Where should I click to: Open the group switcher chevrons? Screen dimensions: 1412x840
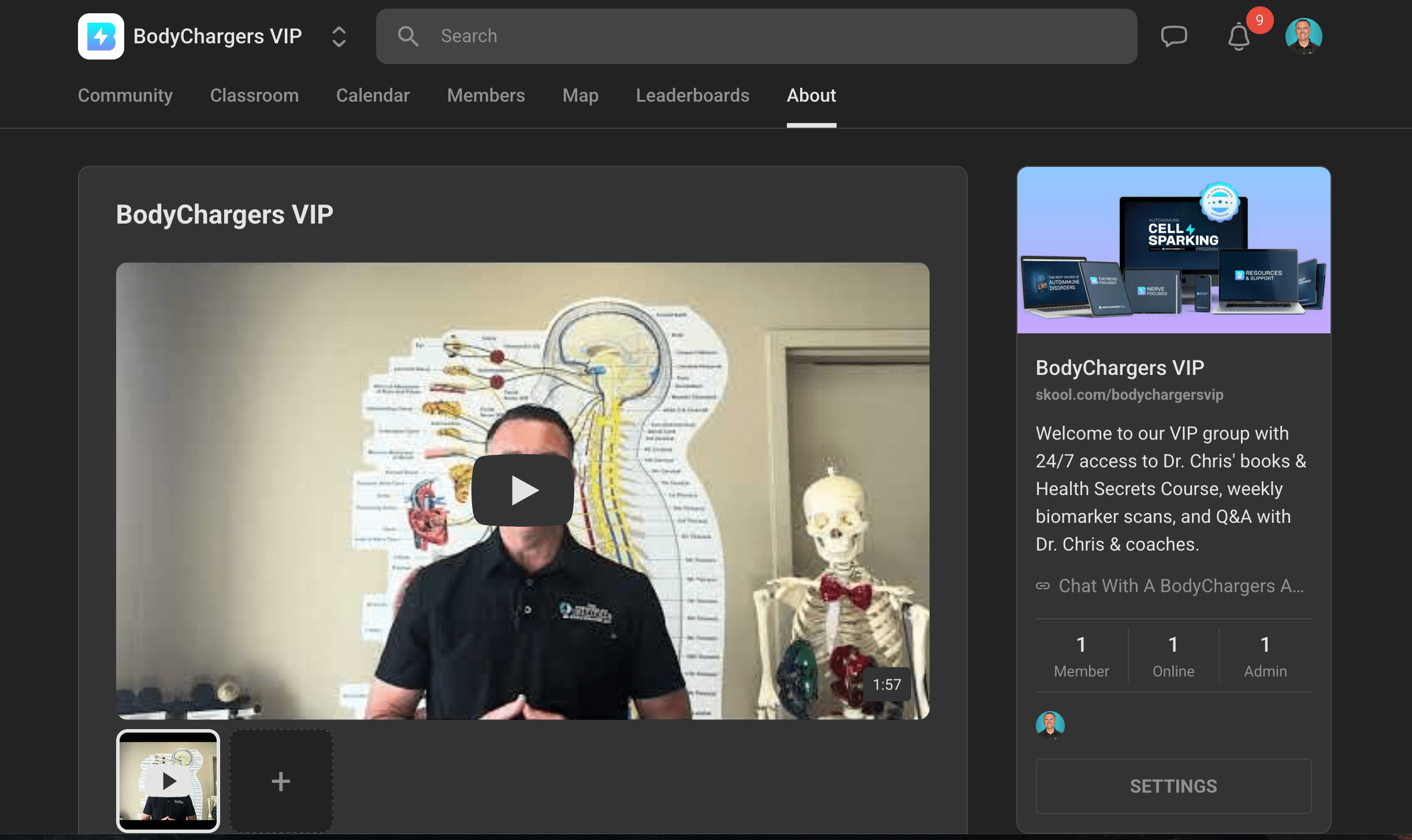[339, 36]
